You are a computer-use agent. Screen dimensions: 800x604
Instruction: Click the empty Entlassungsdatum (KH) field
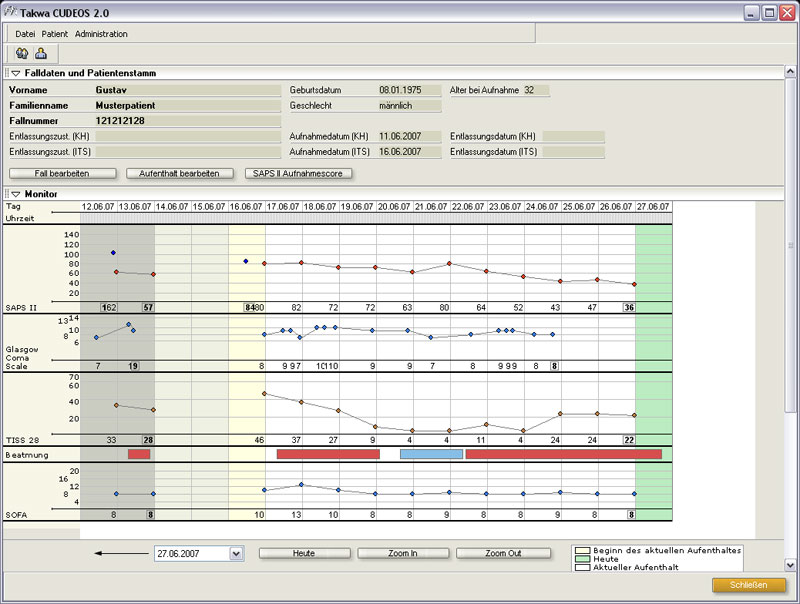click(x=573, y=136)
